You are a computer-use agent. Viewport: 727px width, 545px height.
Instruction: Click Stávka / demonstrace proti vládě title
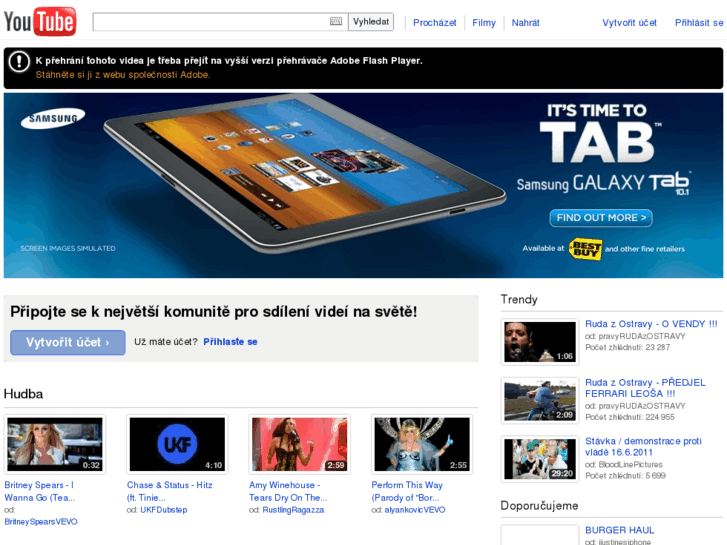point(643,446)
